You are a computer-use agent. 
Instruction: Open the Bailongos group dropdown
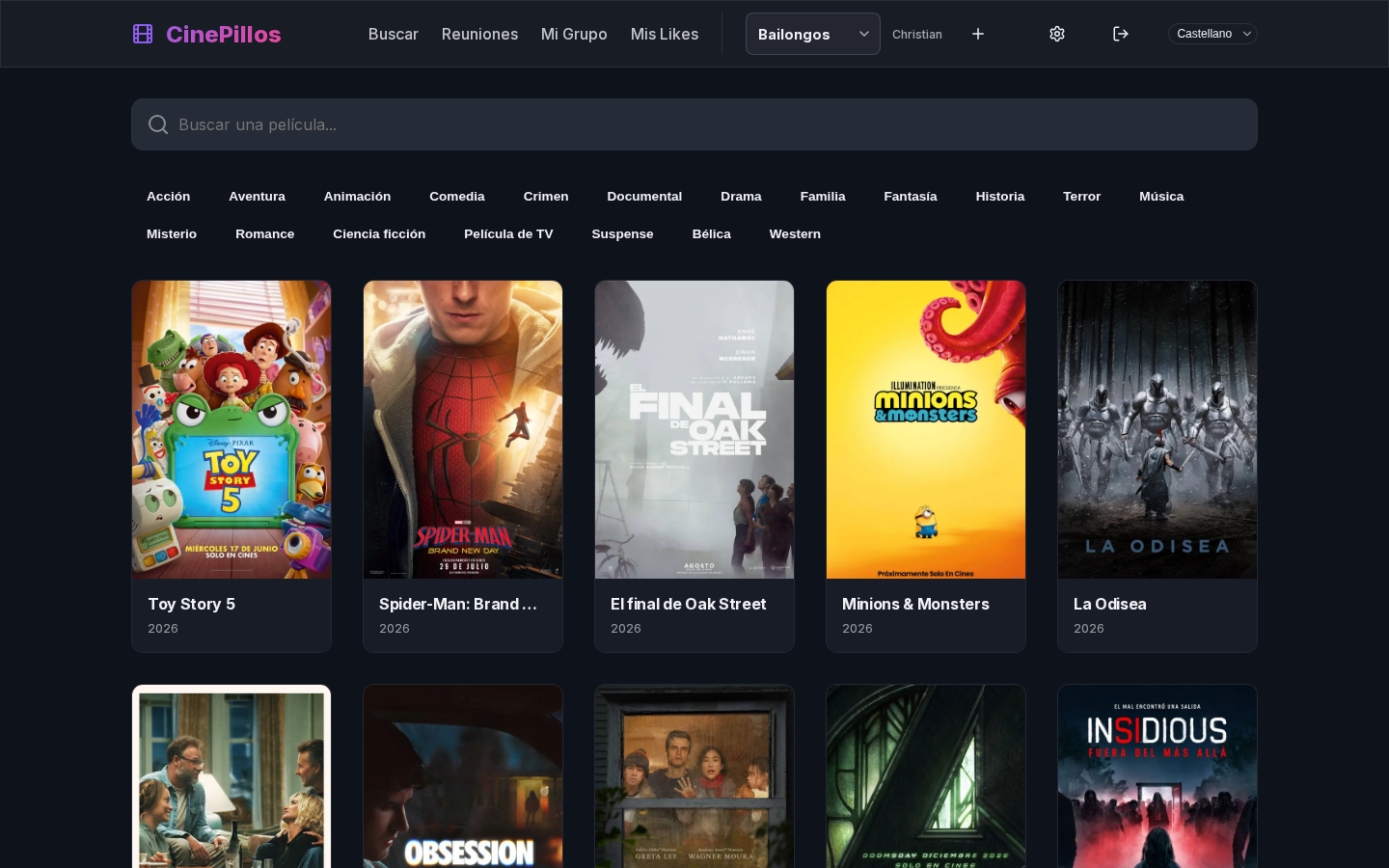coord(813,34)
